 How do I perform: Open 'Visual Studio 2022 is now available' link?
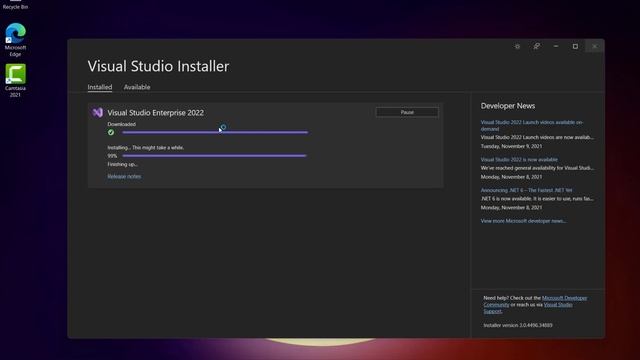pyautogui.click(x=519, y=160)
